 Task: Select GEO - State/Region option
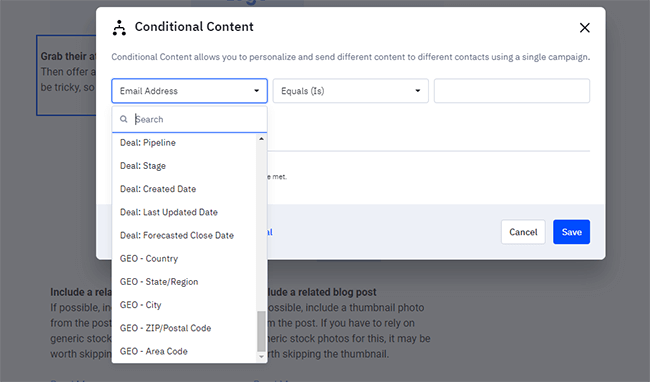point(184,282)
